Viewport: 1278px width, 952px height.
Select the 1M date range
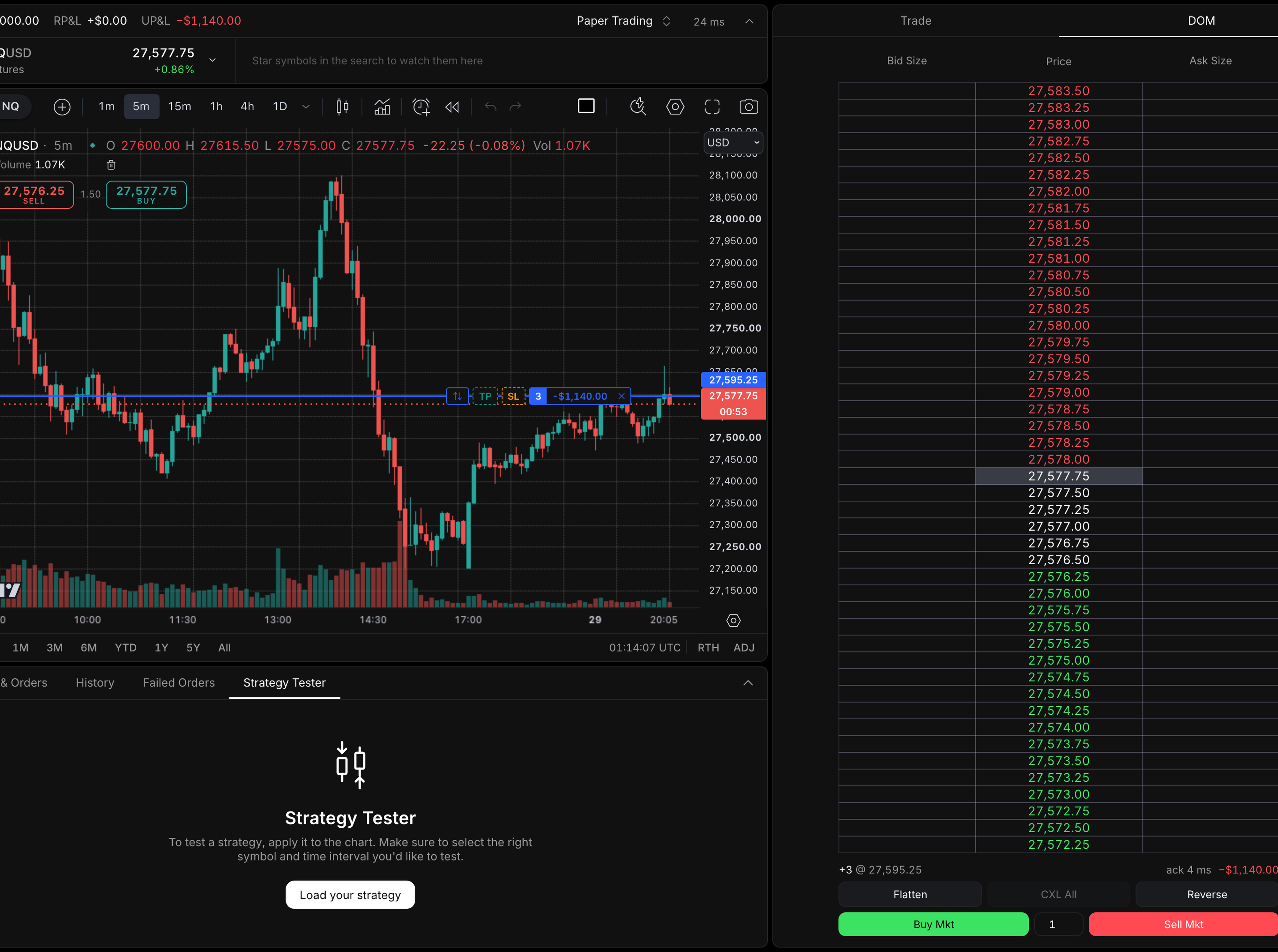pos(21,648)
